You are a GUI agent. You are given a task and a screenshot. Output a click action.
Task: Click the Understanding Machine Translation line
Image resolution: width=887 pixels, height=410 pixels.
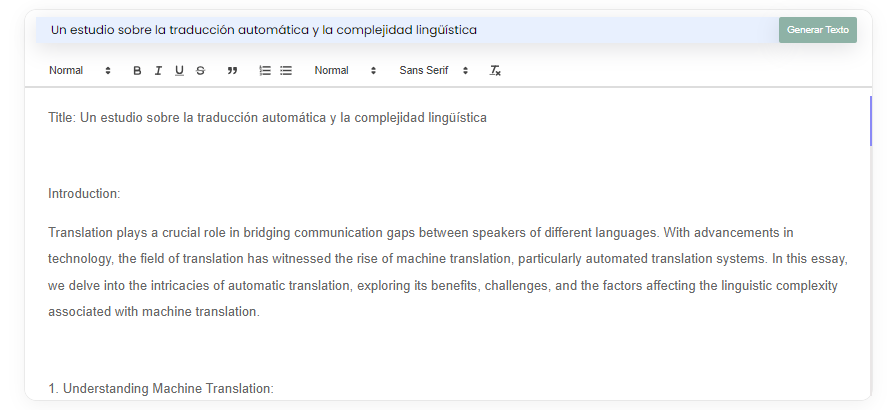coord(161,389)
